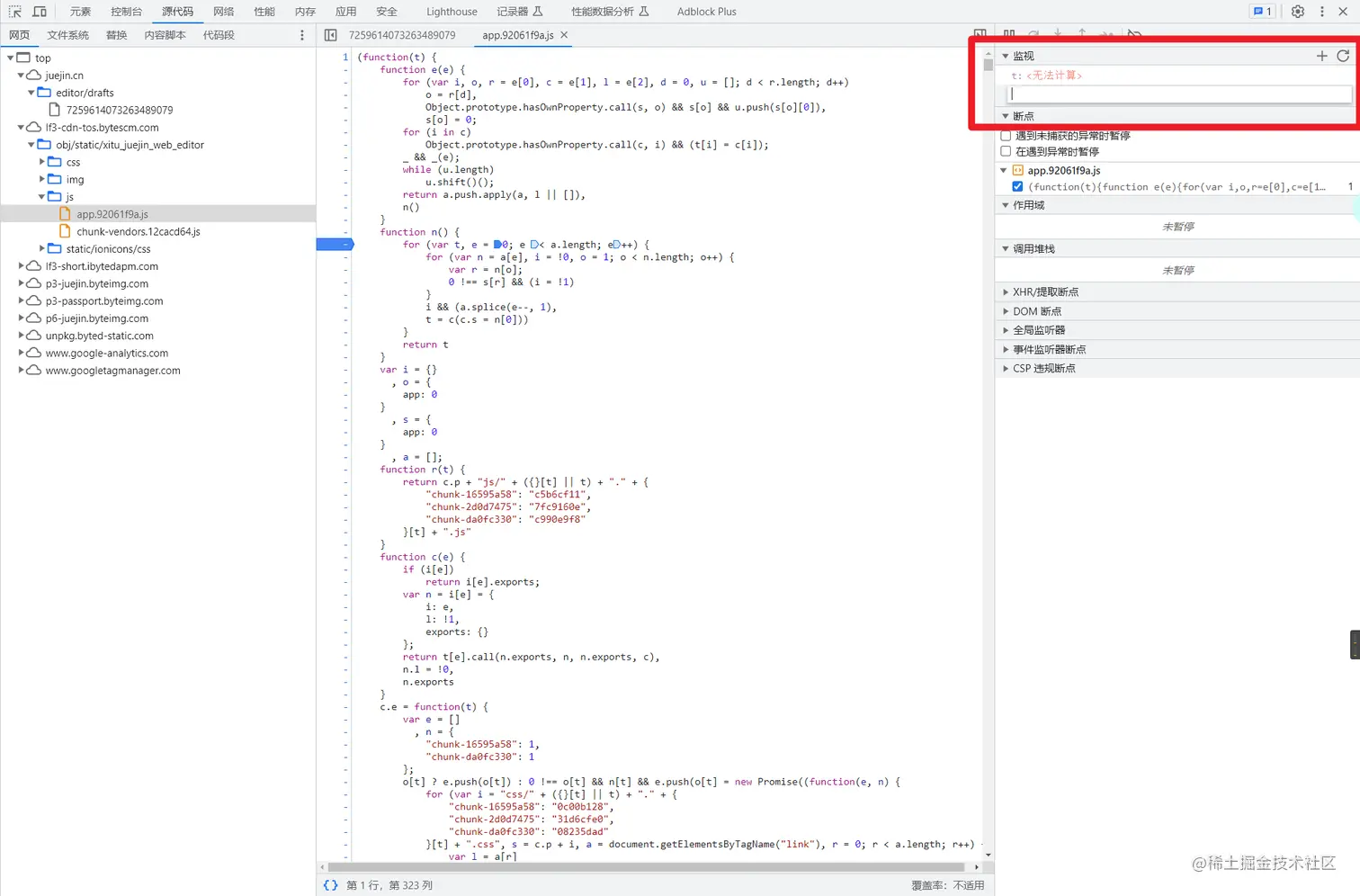The image size is (1360, 896).
Task: Toggle the device toolbar icon
Action: click(x=40, y=12)
